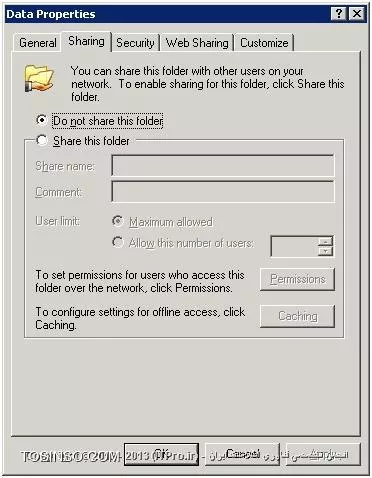Open the Security tab
Viewport: 372px width, 478px height.
[135, 43]
